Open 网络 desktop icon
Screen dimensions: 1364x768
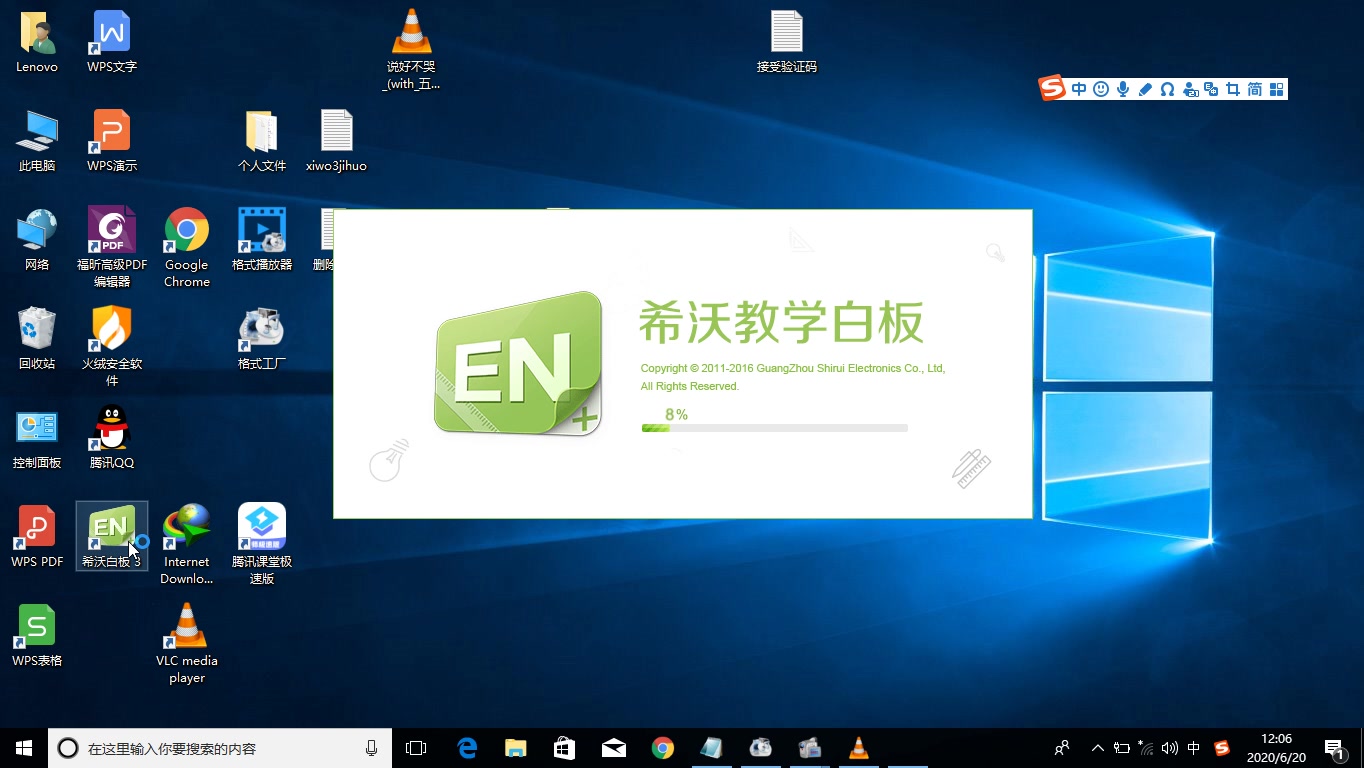pos(37,240)
